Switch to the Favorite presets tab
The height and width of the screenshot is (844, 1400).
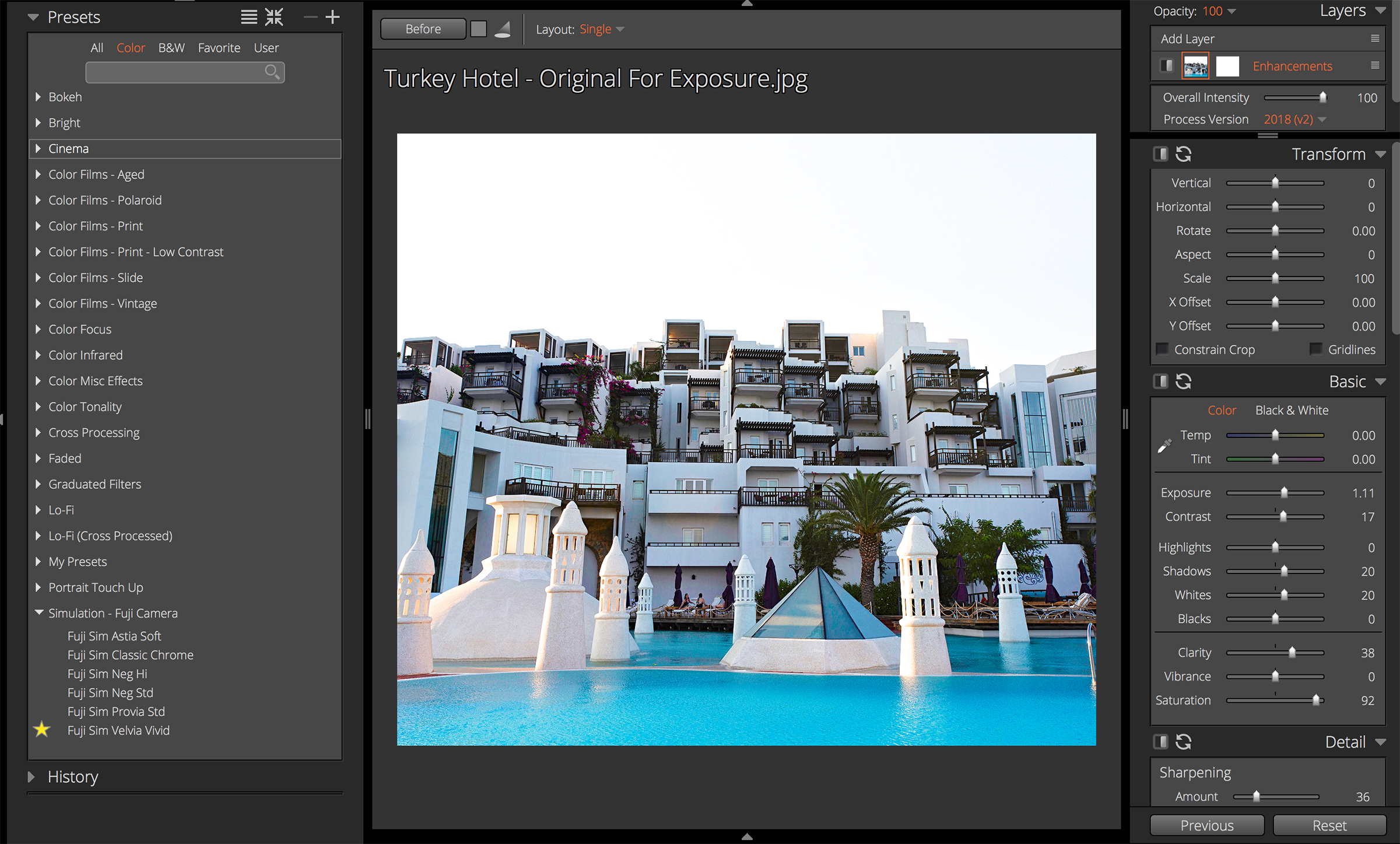tap(219, 48)
